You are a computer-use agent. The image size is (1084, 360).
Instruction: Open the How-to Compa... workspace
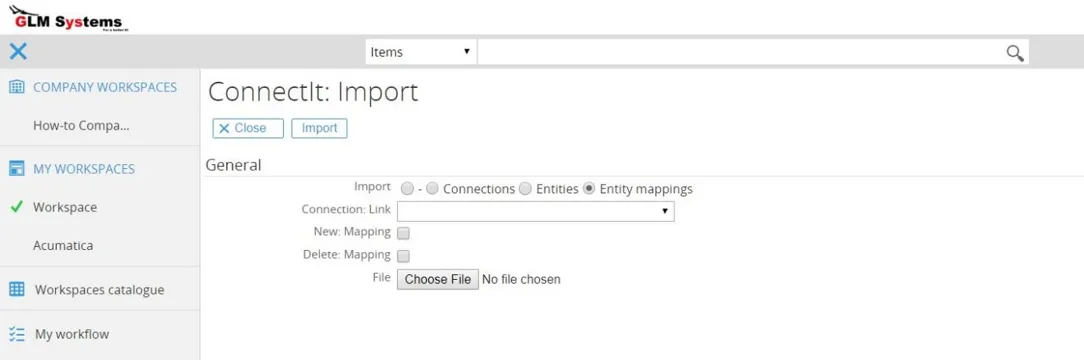pos(82,126)
